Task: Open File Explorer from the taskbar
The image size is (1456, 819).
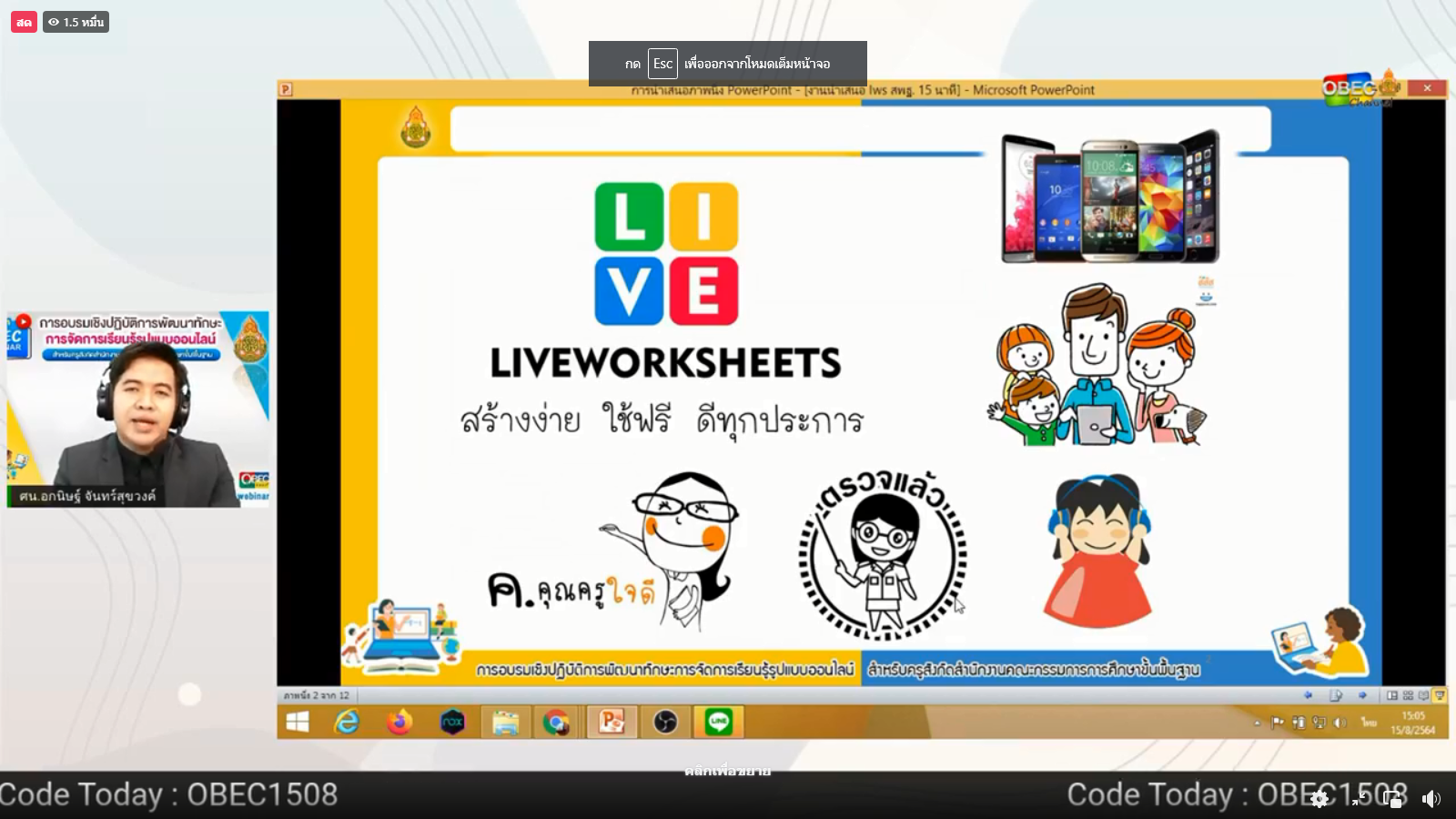Action: (505, 723)
